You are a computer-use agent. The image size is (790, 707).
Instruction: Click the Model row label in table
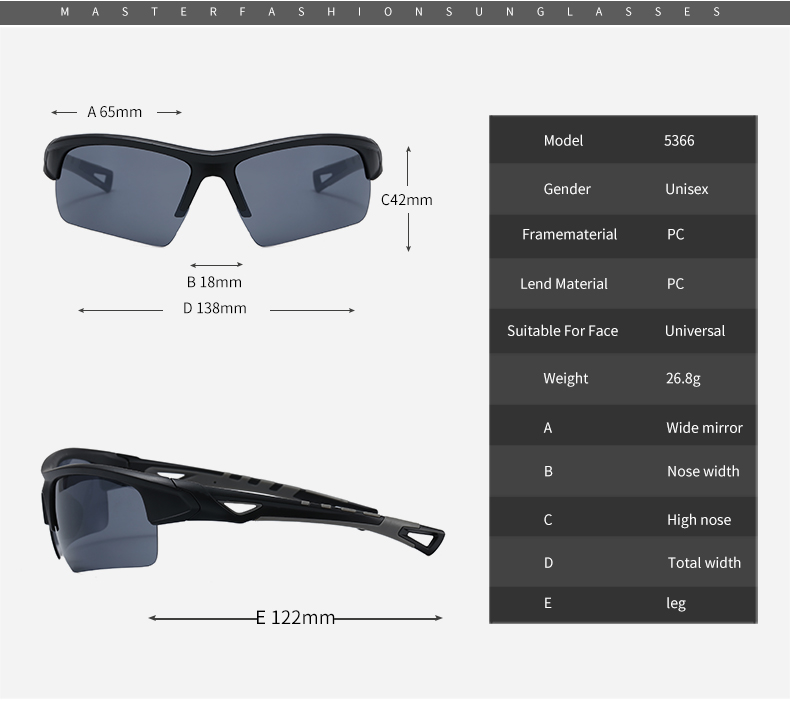563,140
